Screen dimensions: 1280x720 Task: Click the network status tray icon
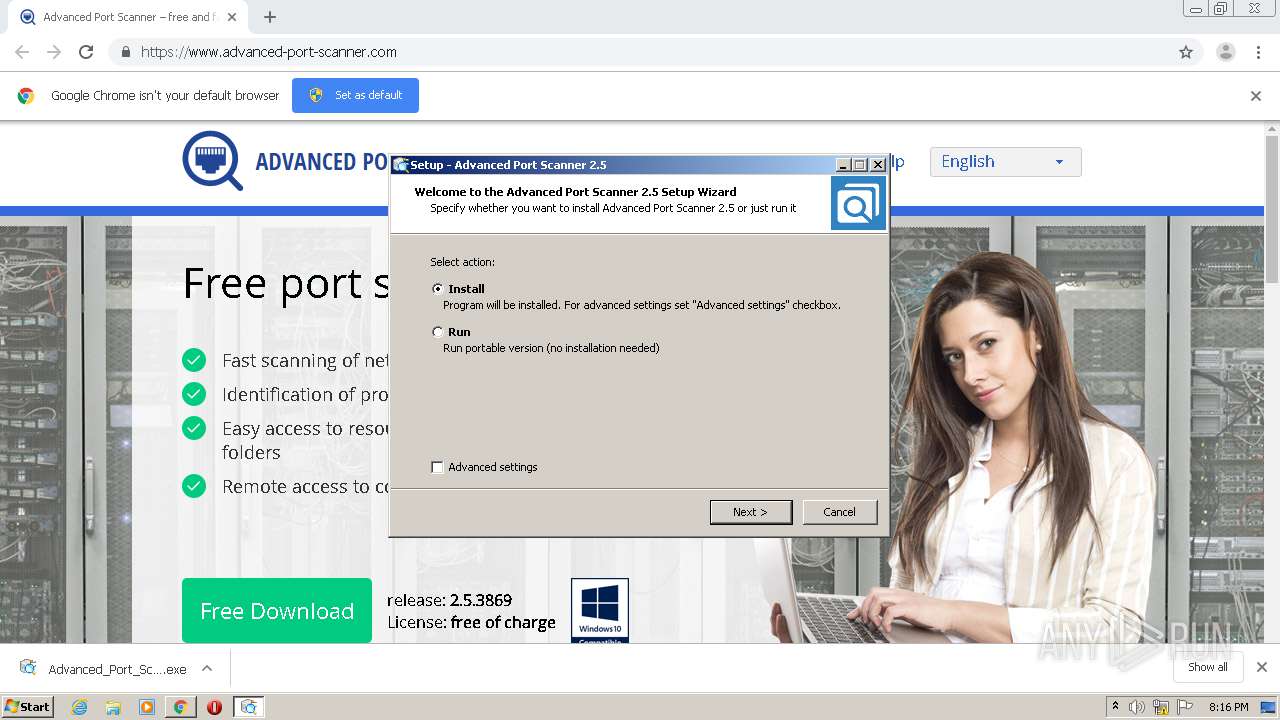point(1161,707)
